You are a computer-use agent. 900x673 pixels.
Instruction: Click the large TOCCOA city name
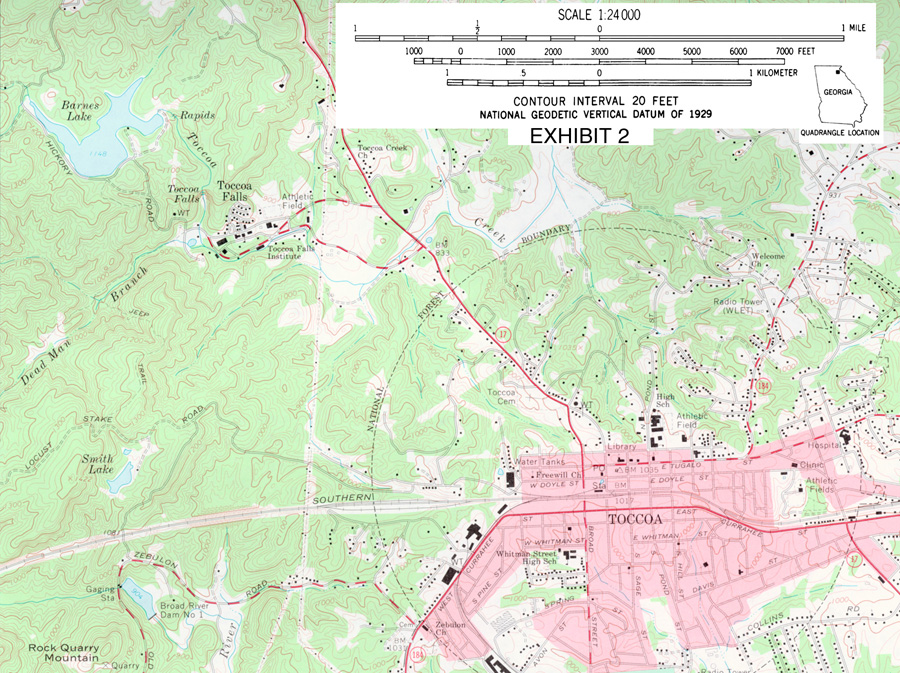click(x=635, y=519)
